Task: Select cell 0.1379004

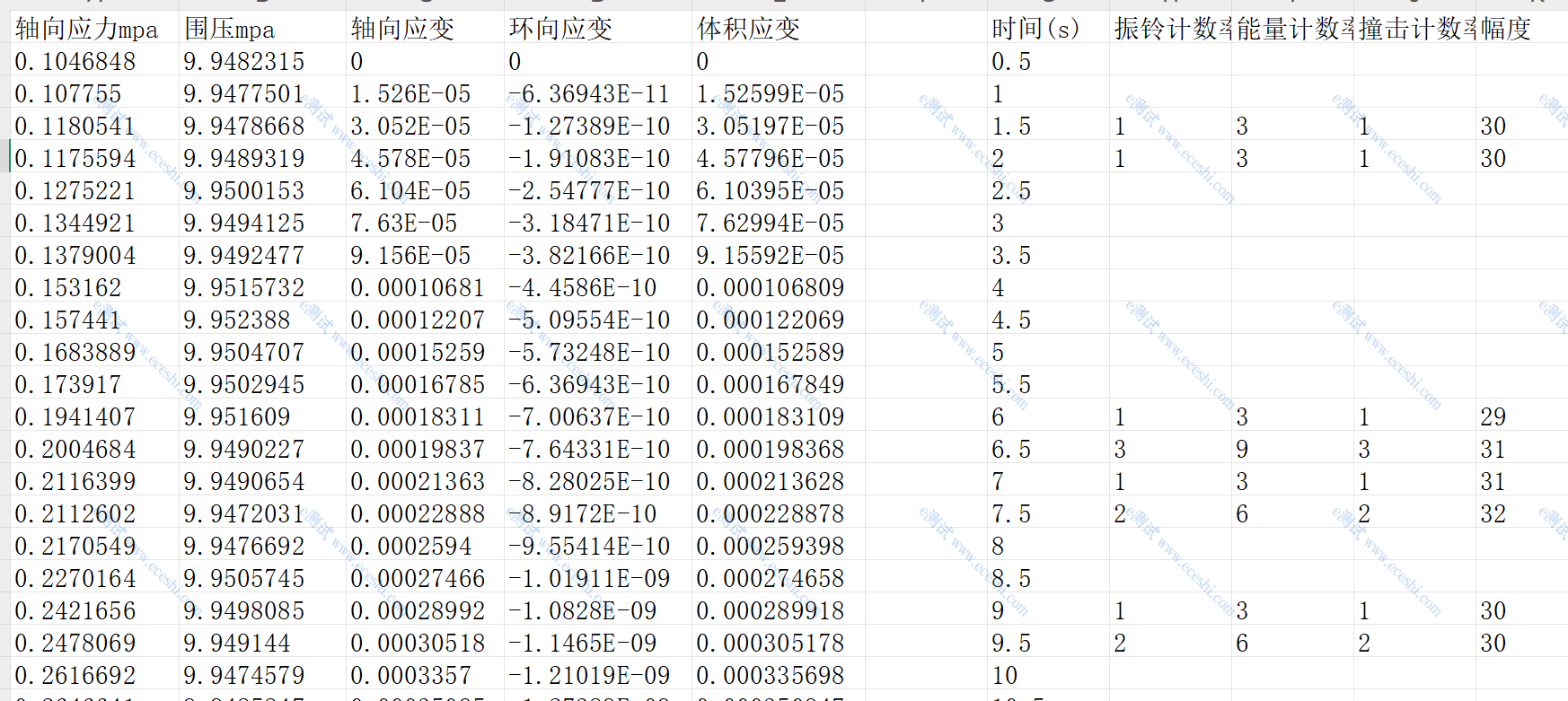Action: [95, 254]
